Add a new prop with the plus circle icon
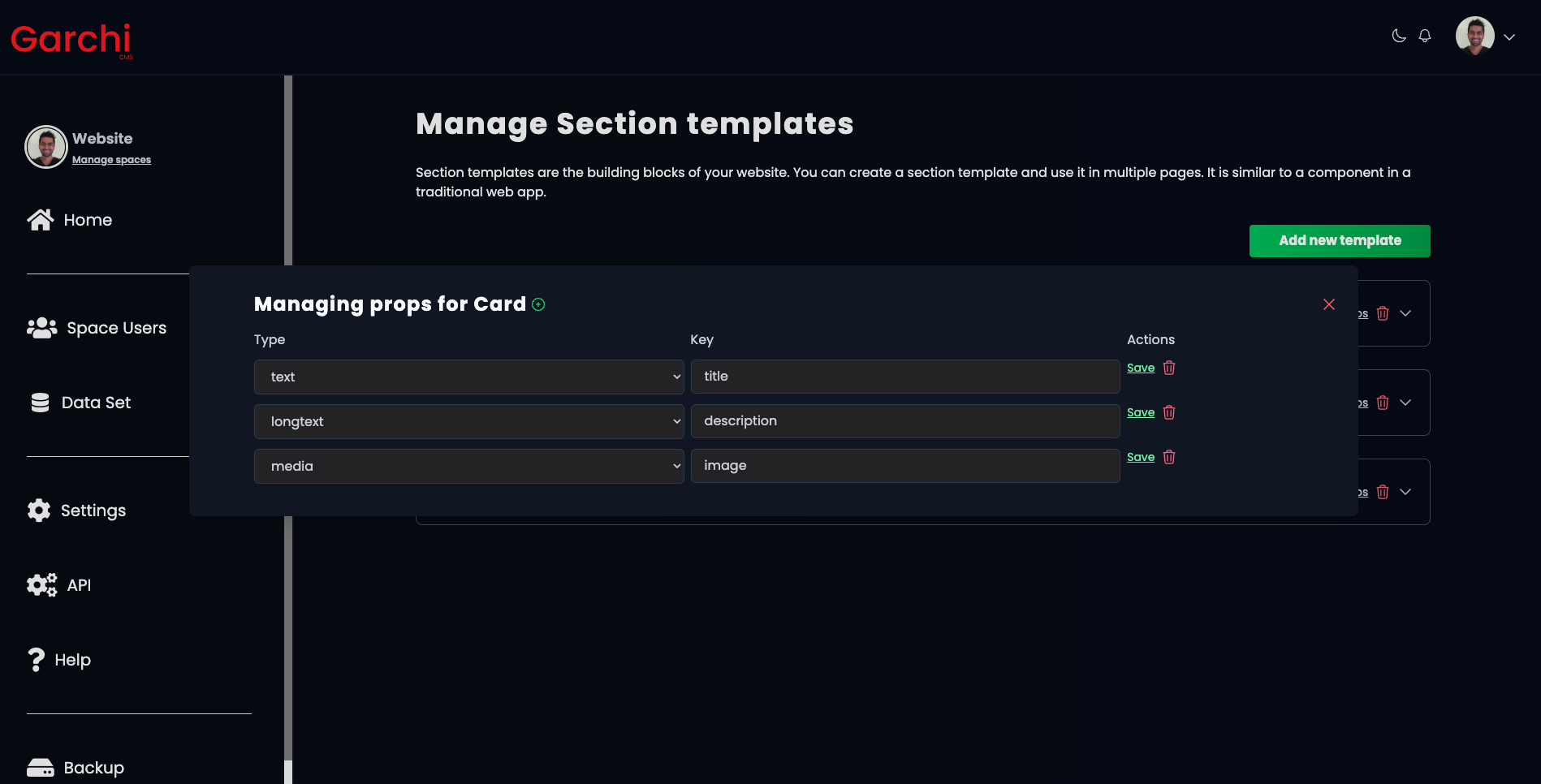Screen dimensions: 1541x784 tap(538, 304)
